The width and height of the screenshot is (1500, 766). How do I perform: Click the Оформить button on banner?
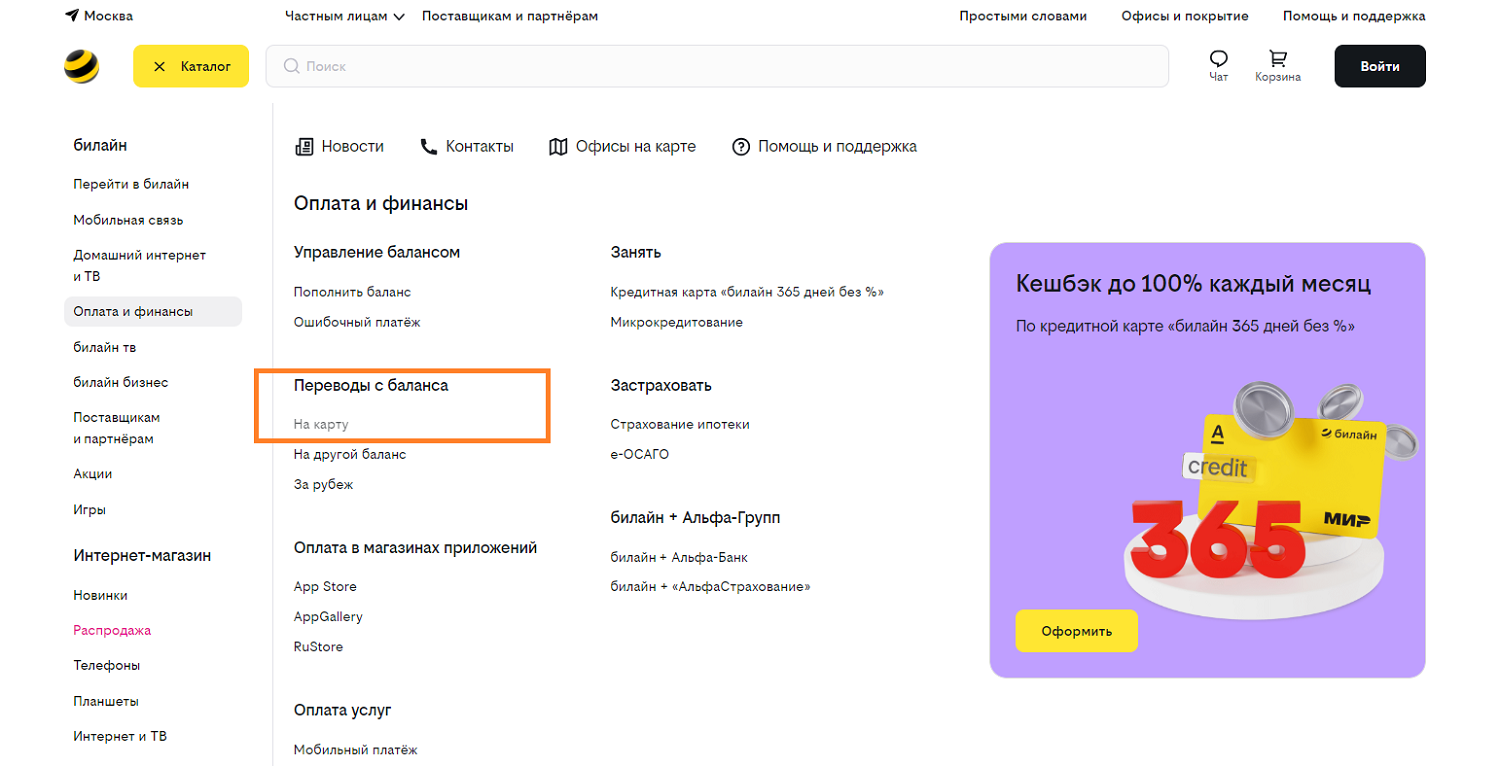point(1076,631)
